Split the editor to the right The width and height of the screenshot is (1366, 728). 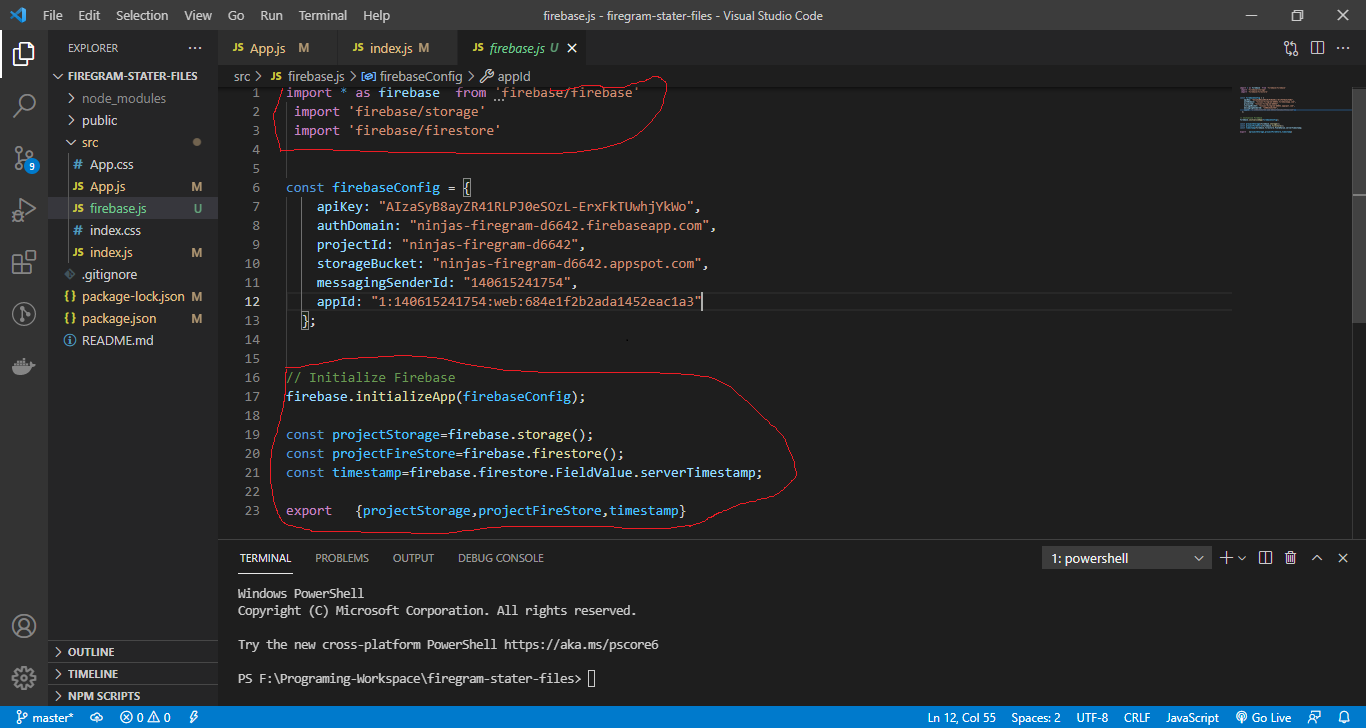pyautogui.click(x=1317, y=48)
